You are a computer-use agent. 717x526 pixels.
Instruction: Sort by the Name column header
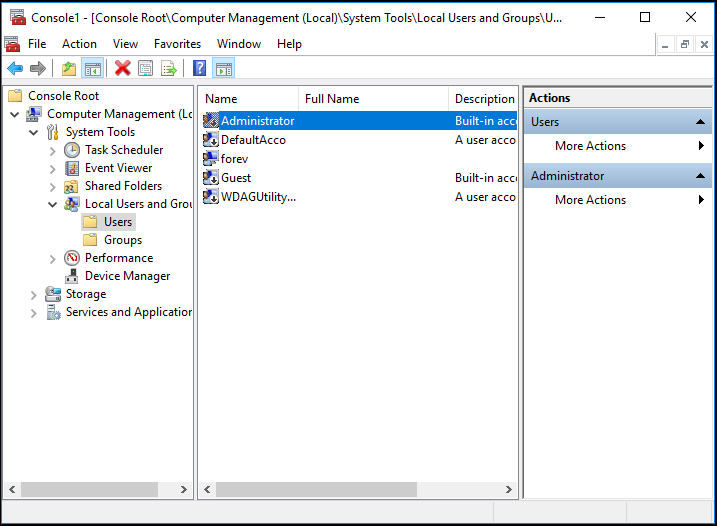(x=249, y=99)
